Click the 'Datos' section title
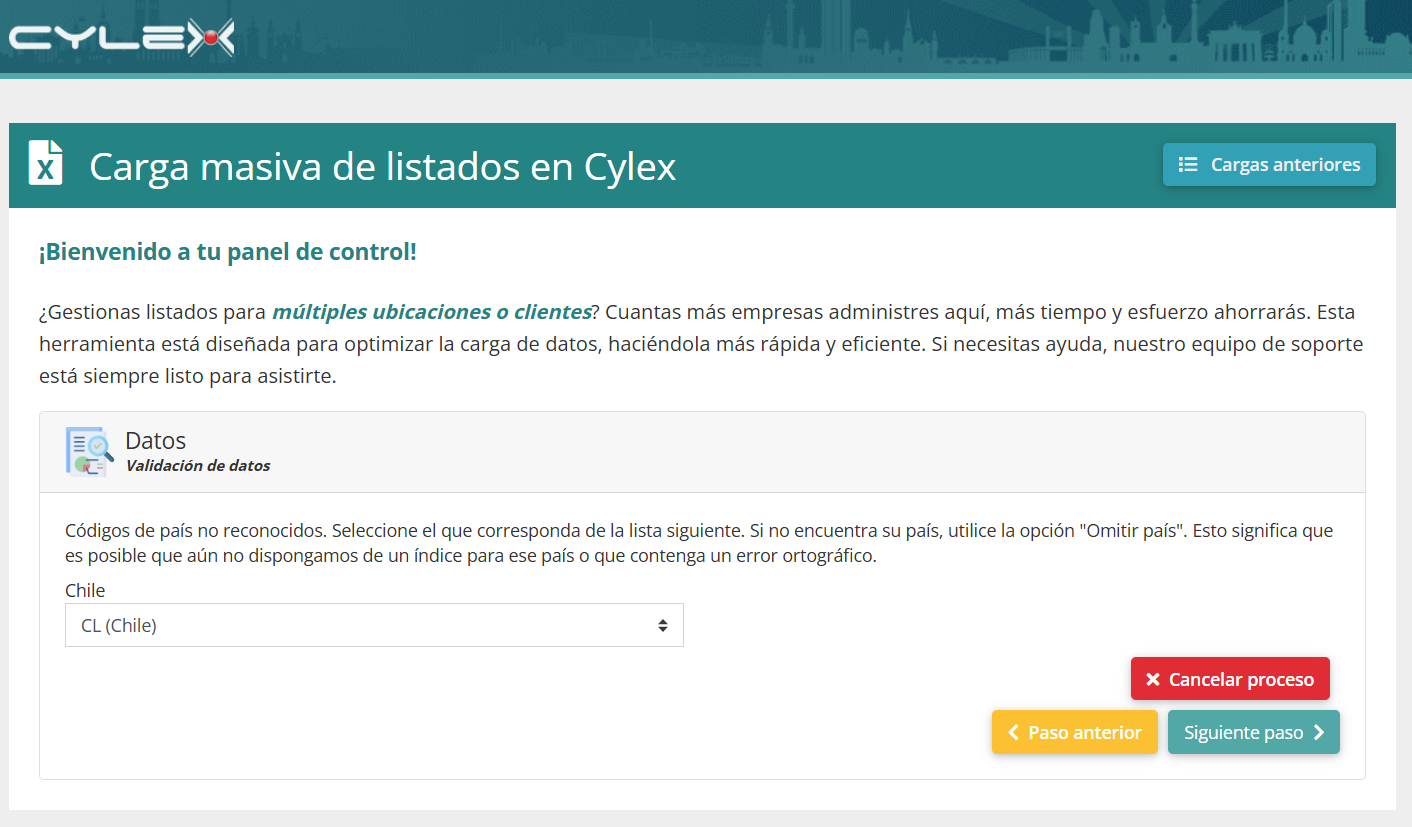The width and height of the screenshot is (1412, 827). pos(156,440)
